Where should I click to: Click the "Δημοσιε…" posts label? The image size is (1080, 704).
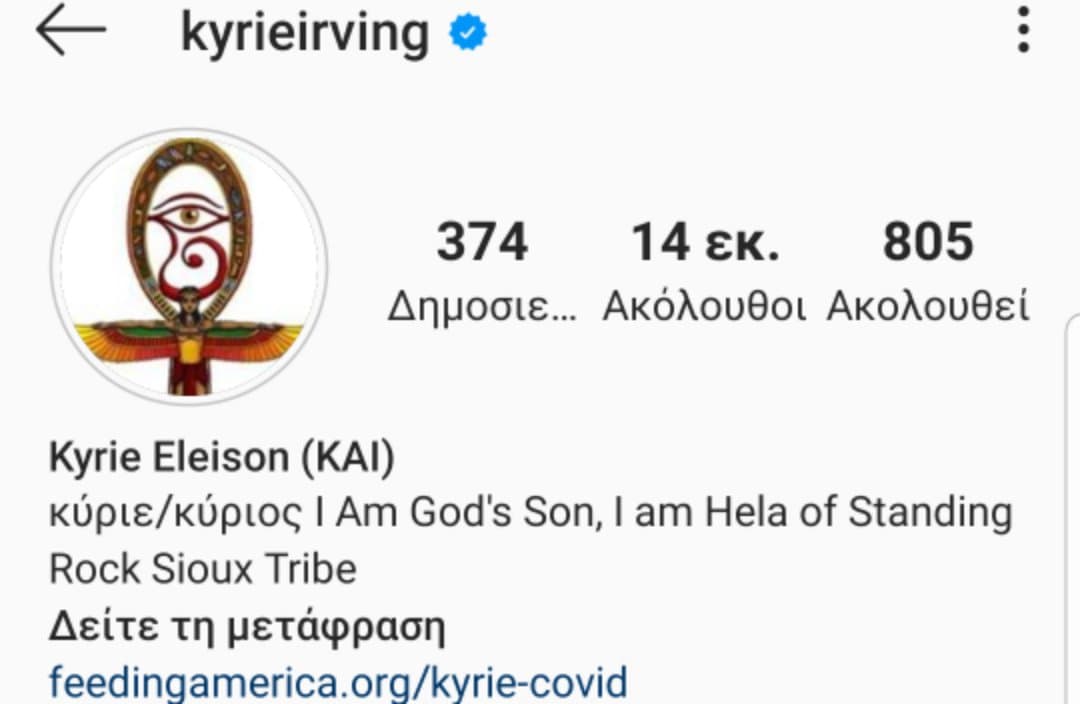pyautogui.click(x=482, y=306)
